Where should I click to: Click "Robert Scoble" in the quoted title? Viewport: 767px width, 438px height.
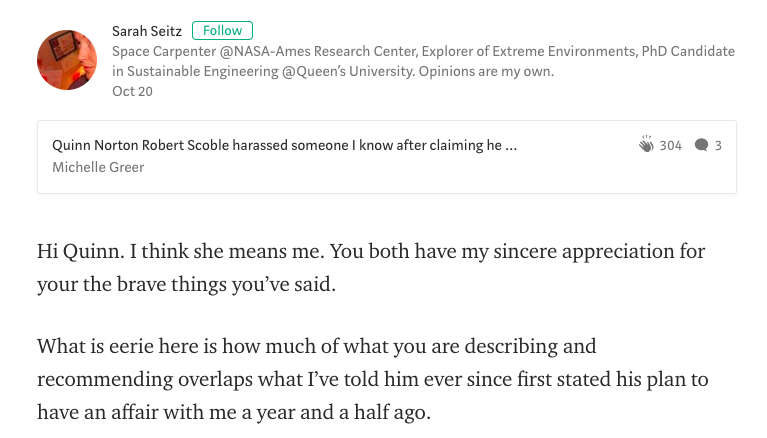pos(181,145)
